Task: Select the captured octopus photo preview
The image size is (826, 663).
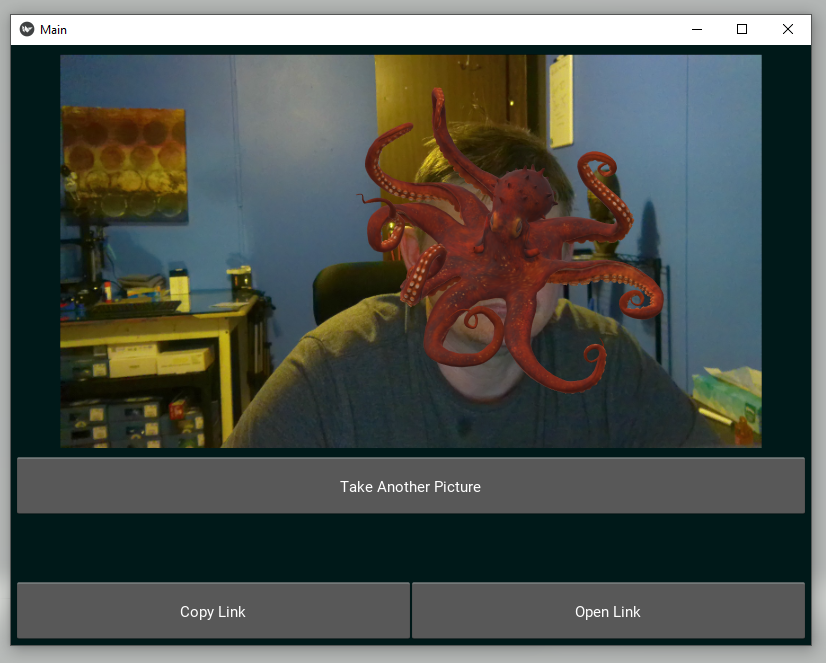Action: (410, 251)
